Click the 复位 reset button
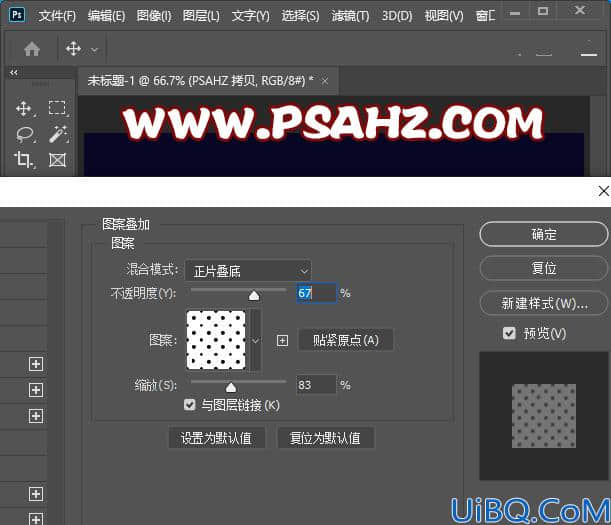This screenshot has height=525, width=611. coord(544,268)
